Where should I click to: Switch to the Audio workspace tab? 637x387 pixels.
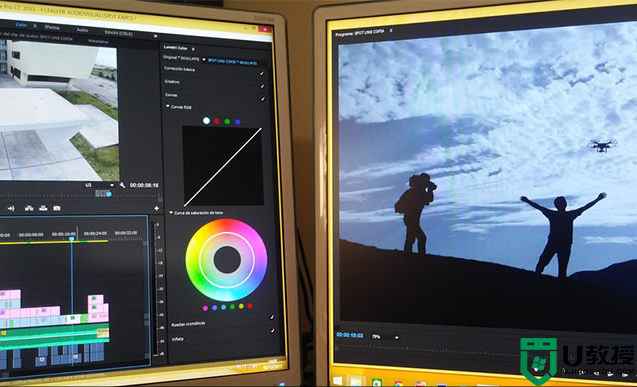click(82, 30)
